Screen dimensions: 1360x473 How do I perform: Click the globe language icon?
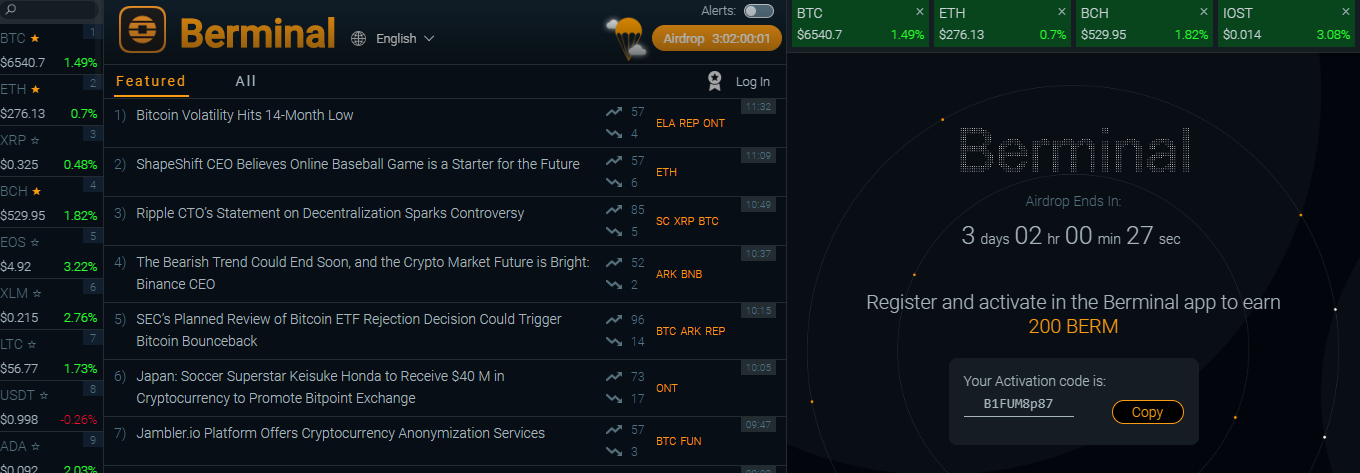click(359, 38)
